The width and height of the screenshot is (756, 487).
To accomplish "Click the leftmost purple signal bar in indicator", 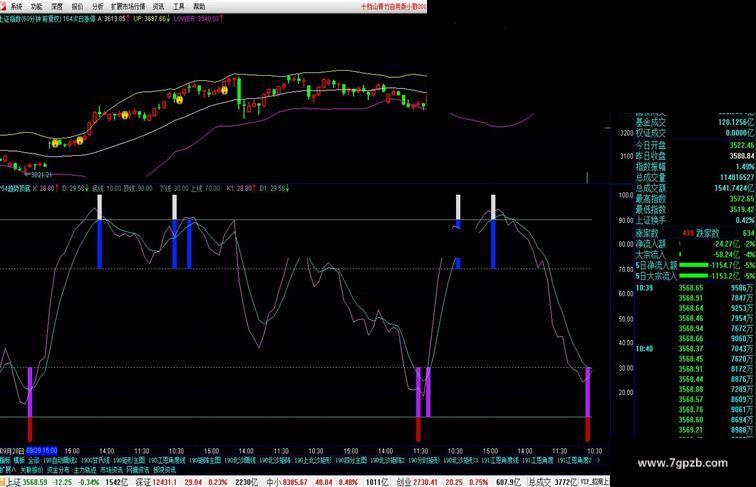I will (x=30, y=392).
